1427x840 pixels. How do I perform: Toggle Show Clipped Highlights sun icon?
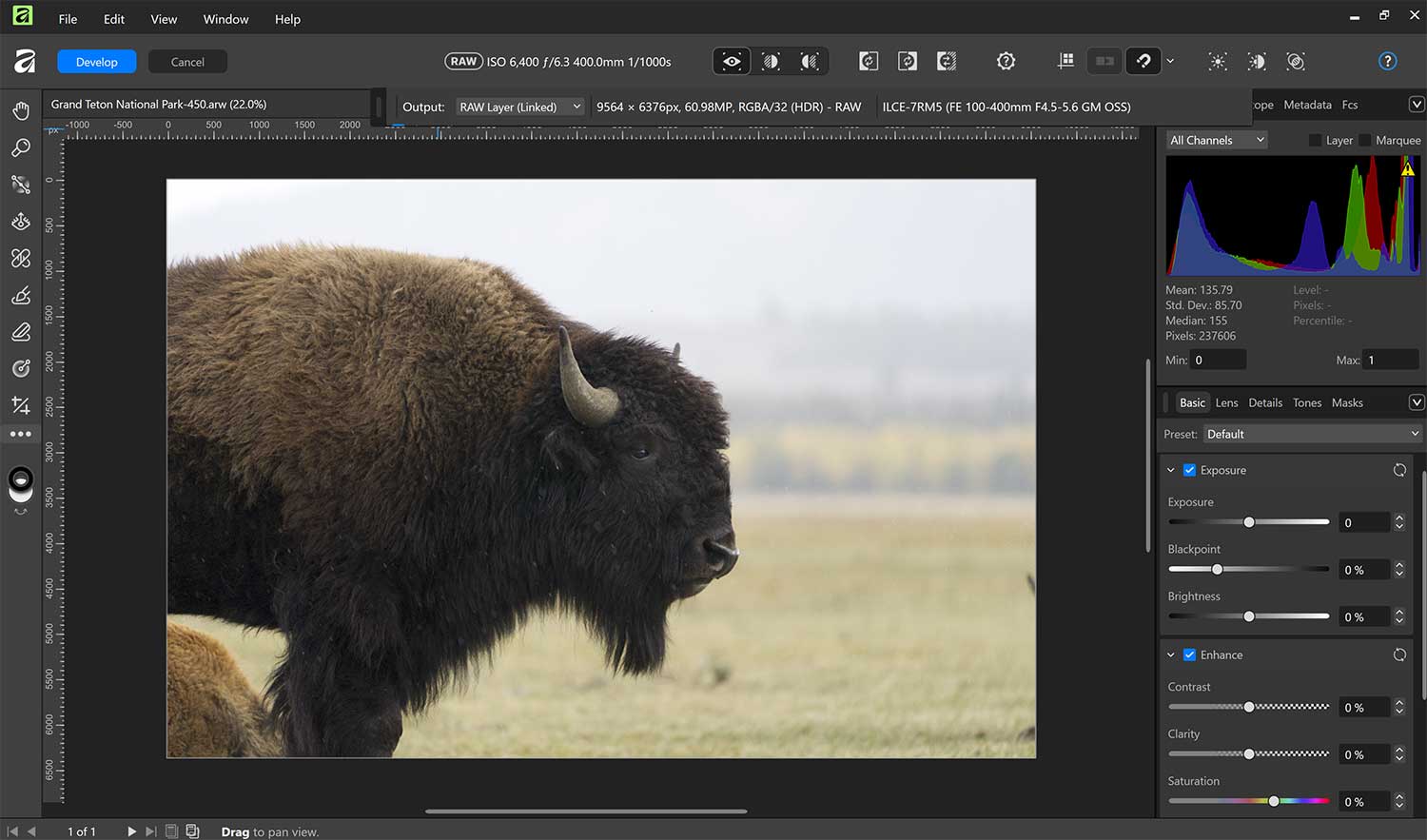click(x=1217, y=62)
